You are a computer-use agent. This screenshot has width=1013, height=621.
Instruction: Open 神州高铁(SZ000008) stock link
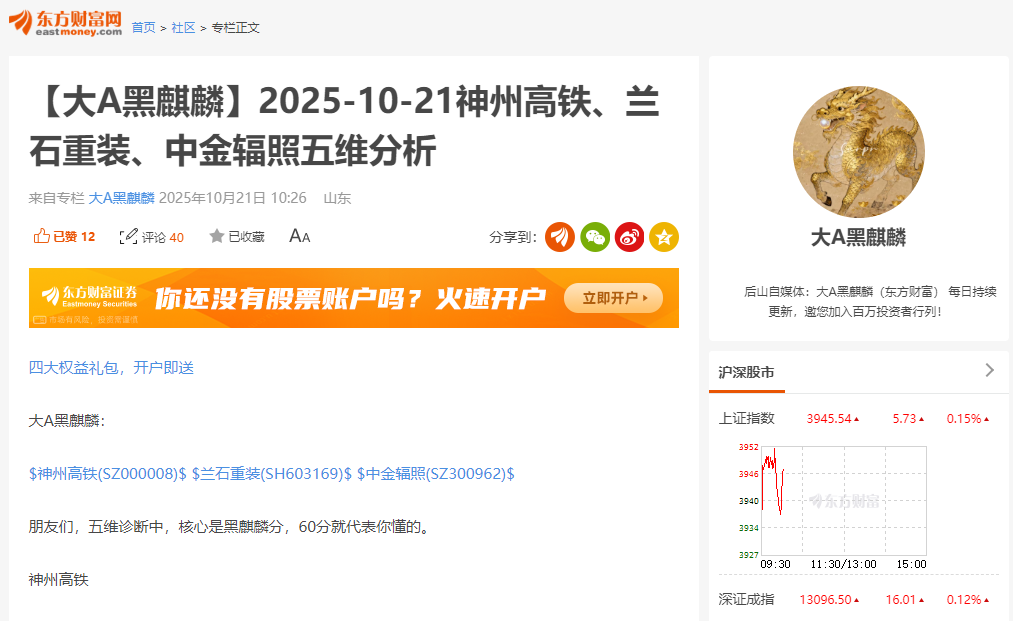pos(108,474)
